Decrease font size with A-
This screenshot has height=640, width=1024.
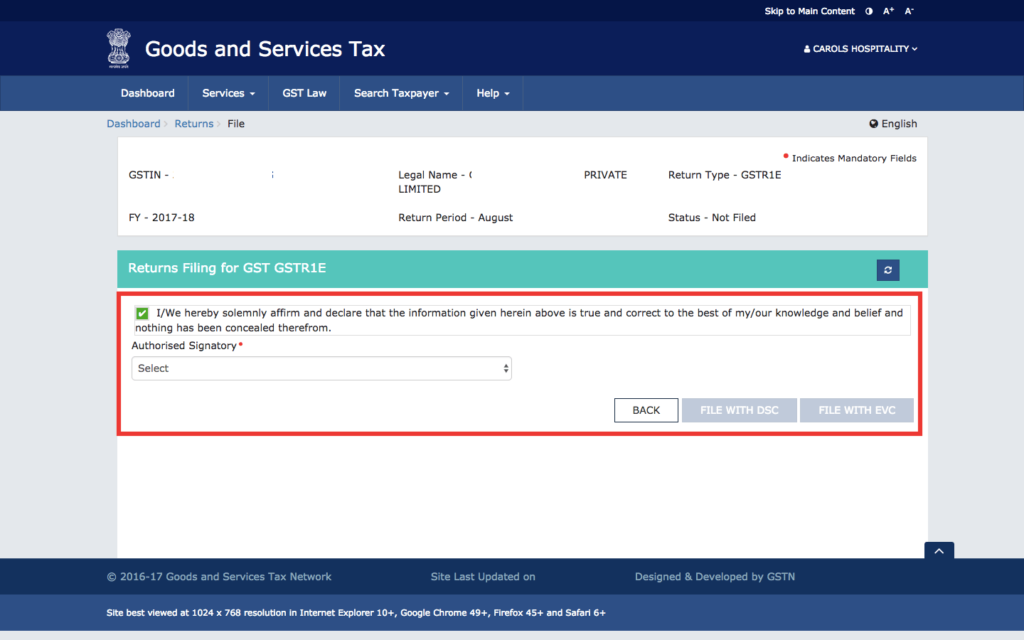909,11
